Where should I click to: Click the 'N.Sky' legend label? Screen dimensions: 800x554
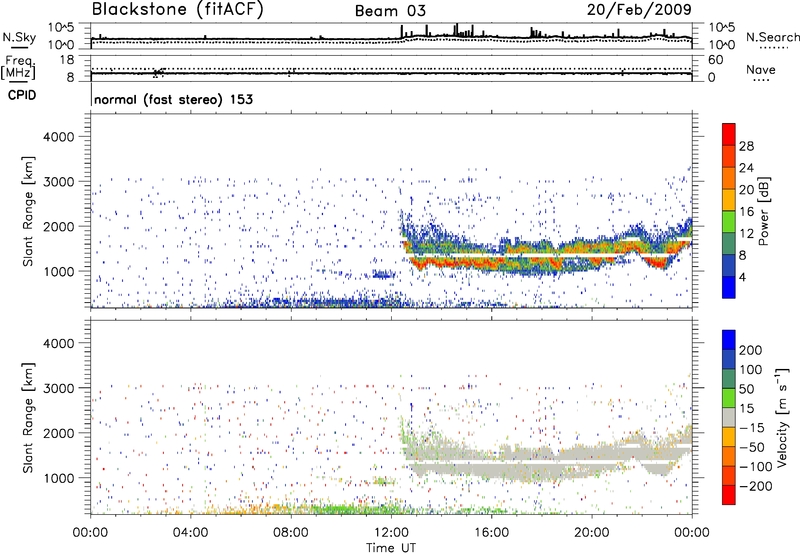[19, 37]
